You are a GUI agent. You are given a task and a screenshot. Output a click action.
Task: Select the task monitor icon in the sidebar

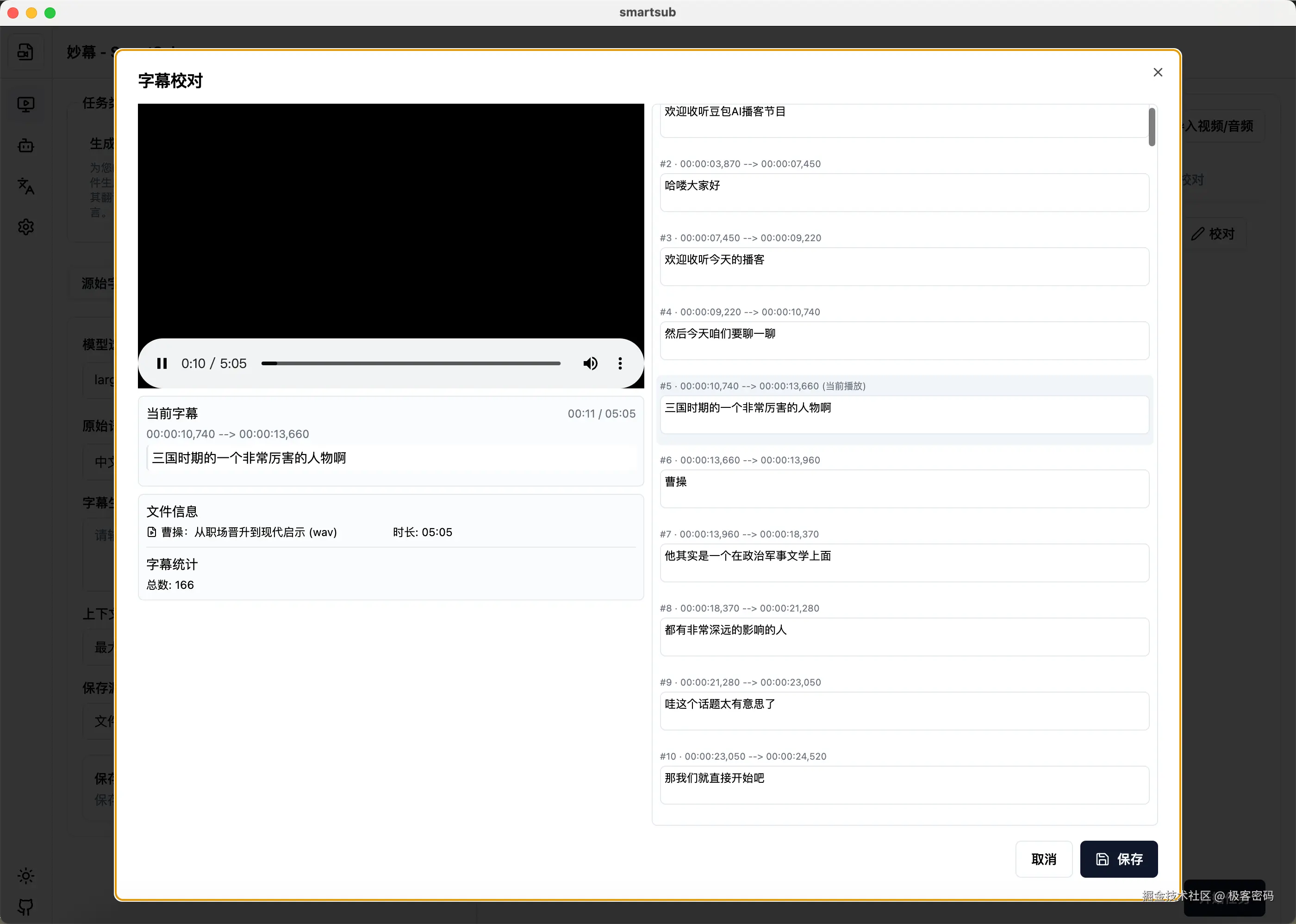tap(25, 105)
